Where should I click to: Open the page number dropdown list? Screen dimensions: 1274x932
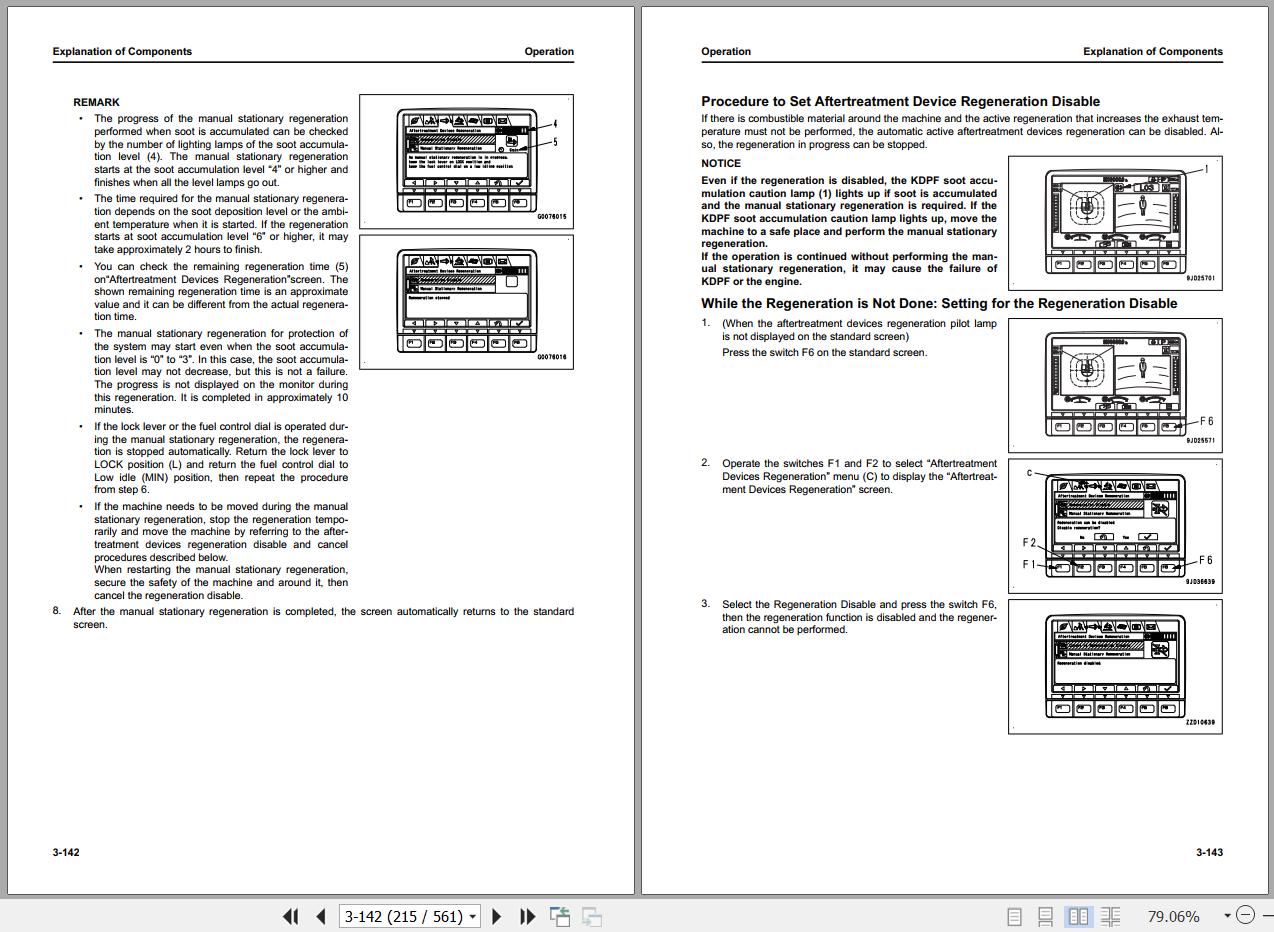pyautogui.click(x=472, y=916)
